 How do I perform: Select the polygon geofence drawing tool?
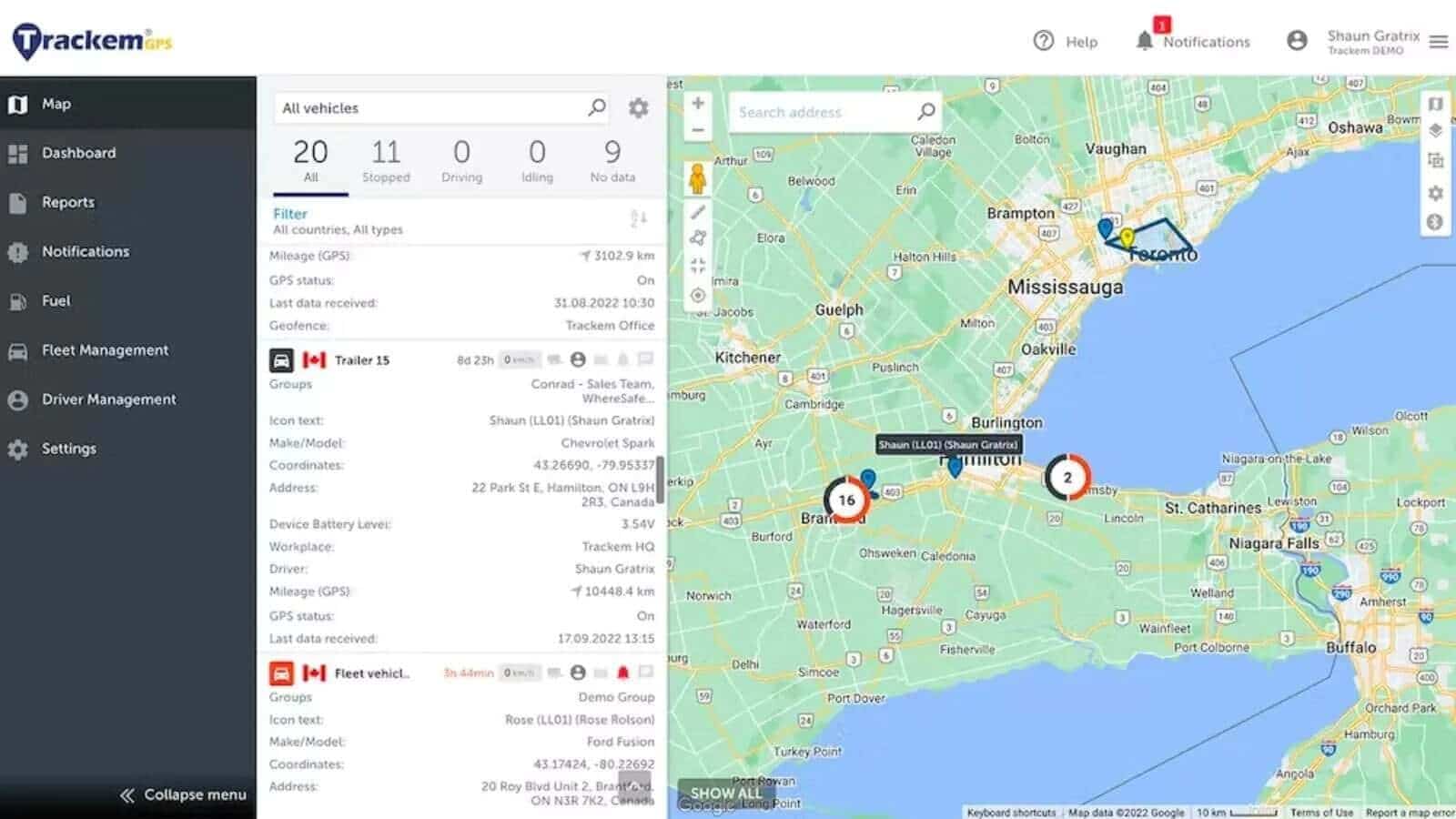pyautogui.click(x=697, y=238)
